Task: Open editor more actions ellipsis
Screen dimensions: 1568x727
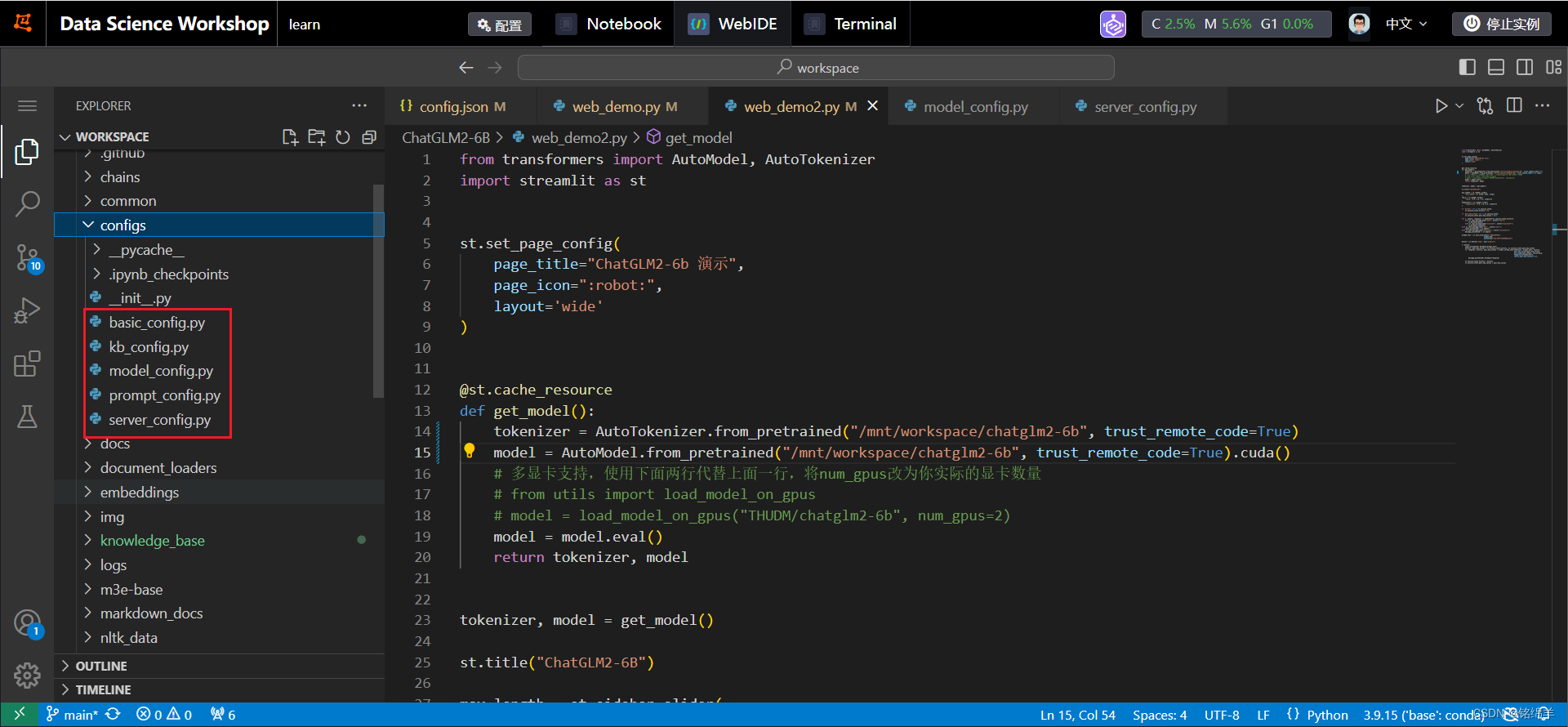Action: click(1542, 106)
